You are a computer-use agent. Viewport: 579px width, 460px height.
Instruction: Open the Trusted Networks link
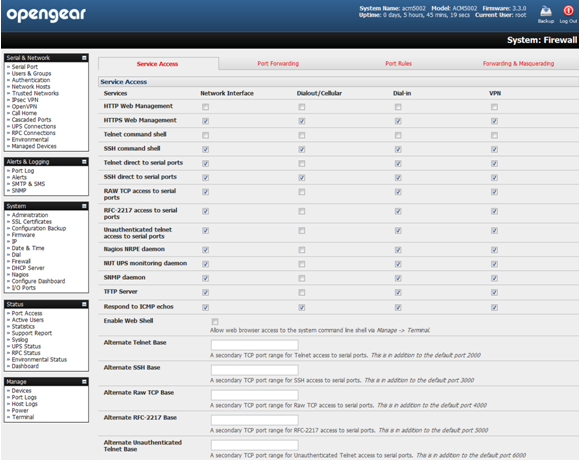[35, 93]
